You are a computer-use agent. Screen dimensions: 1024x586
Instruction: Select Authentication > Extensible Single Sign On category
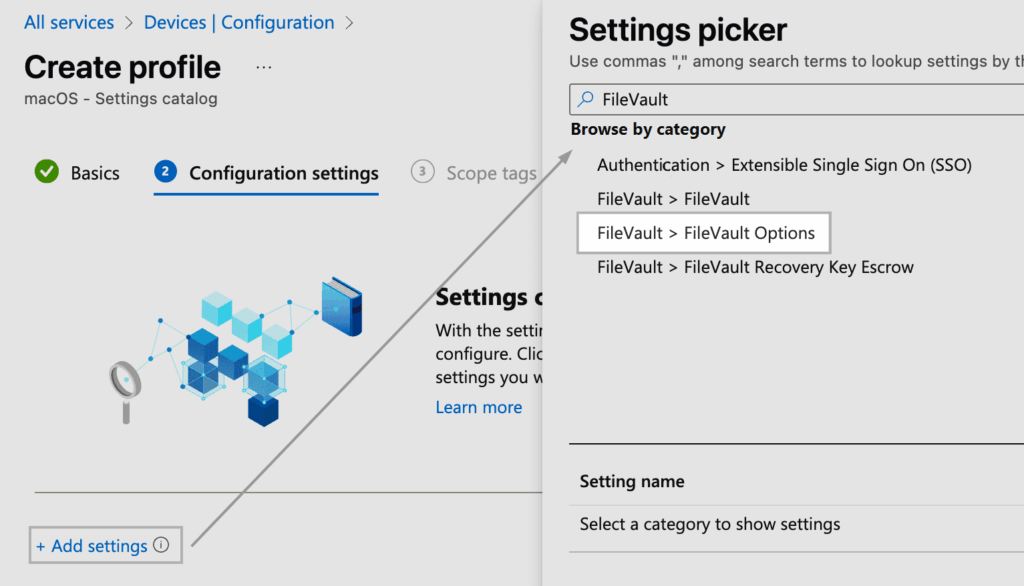(784, 165)
